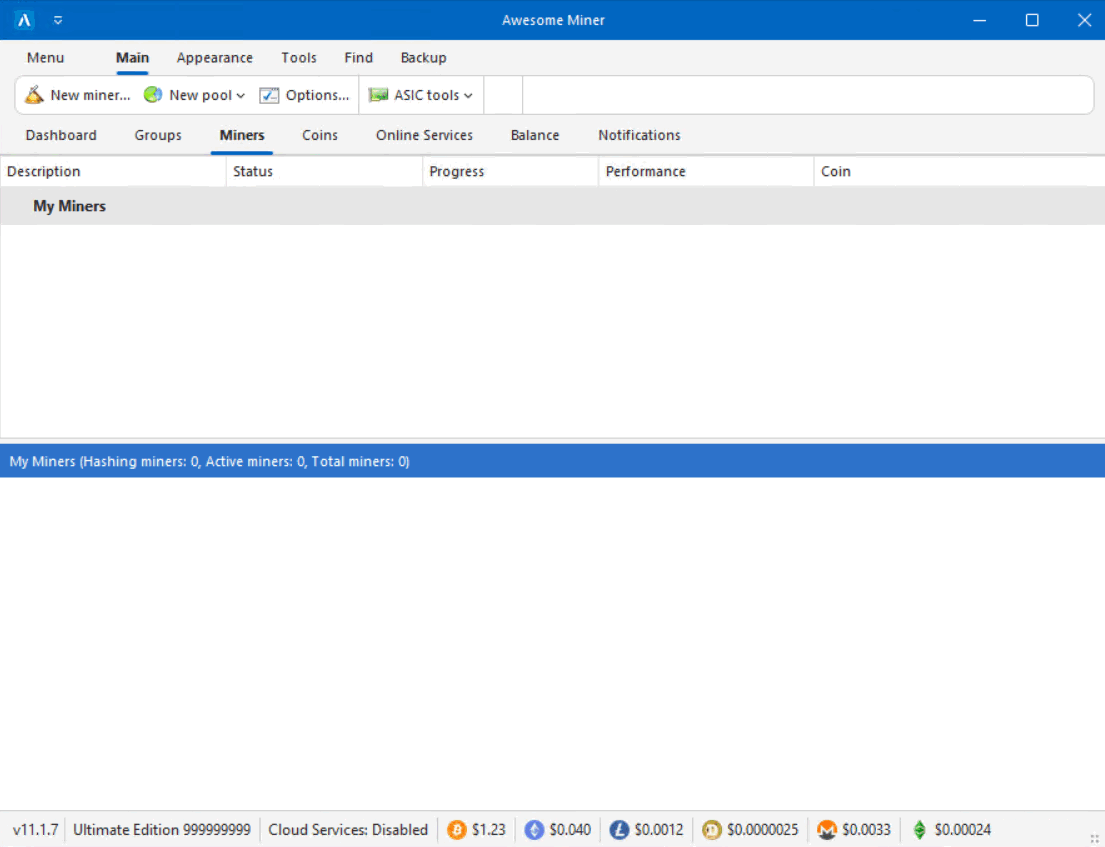Select the My Miners group row
The image size is (1105, 847).
click(70, 206)
